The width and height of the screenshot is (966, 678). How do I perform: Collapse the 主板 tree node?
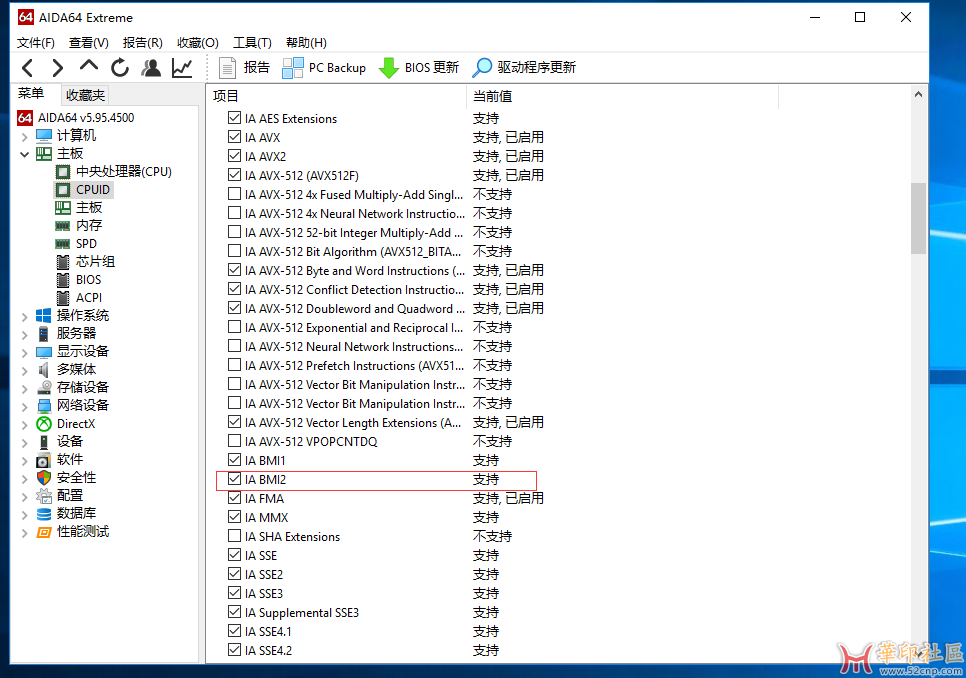[25, 154]
